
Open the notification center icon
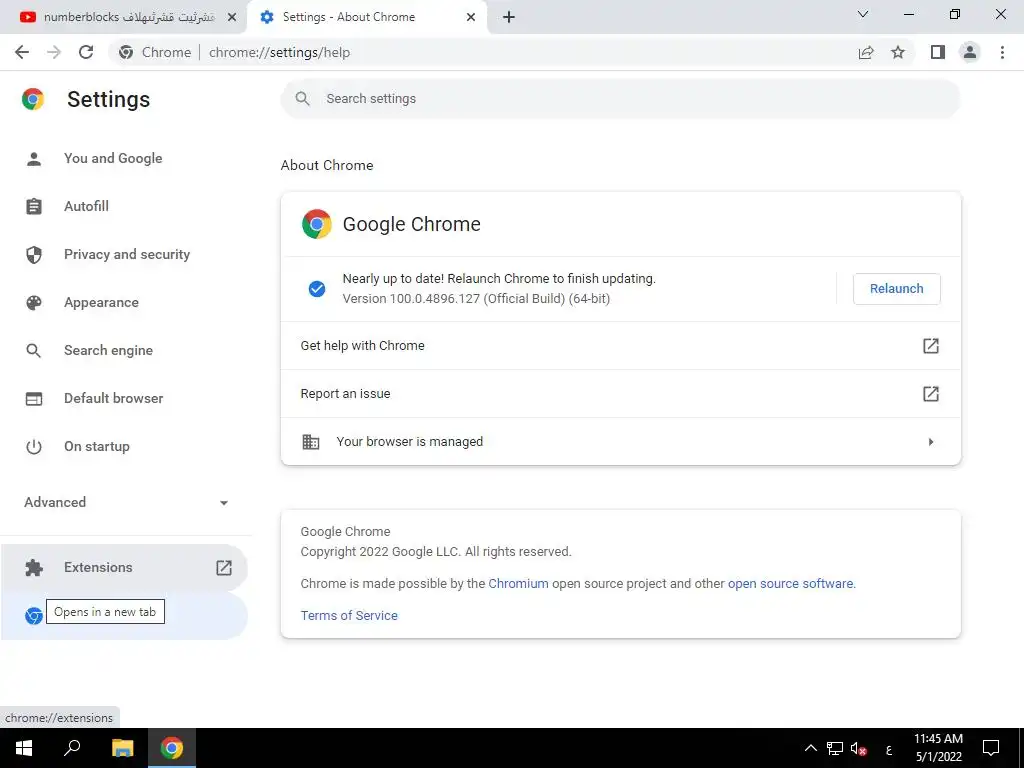click(x=991, y=748)
